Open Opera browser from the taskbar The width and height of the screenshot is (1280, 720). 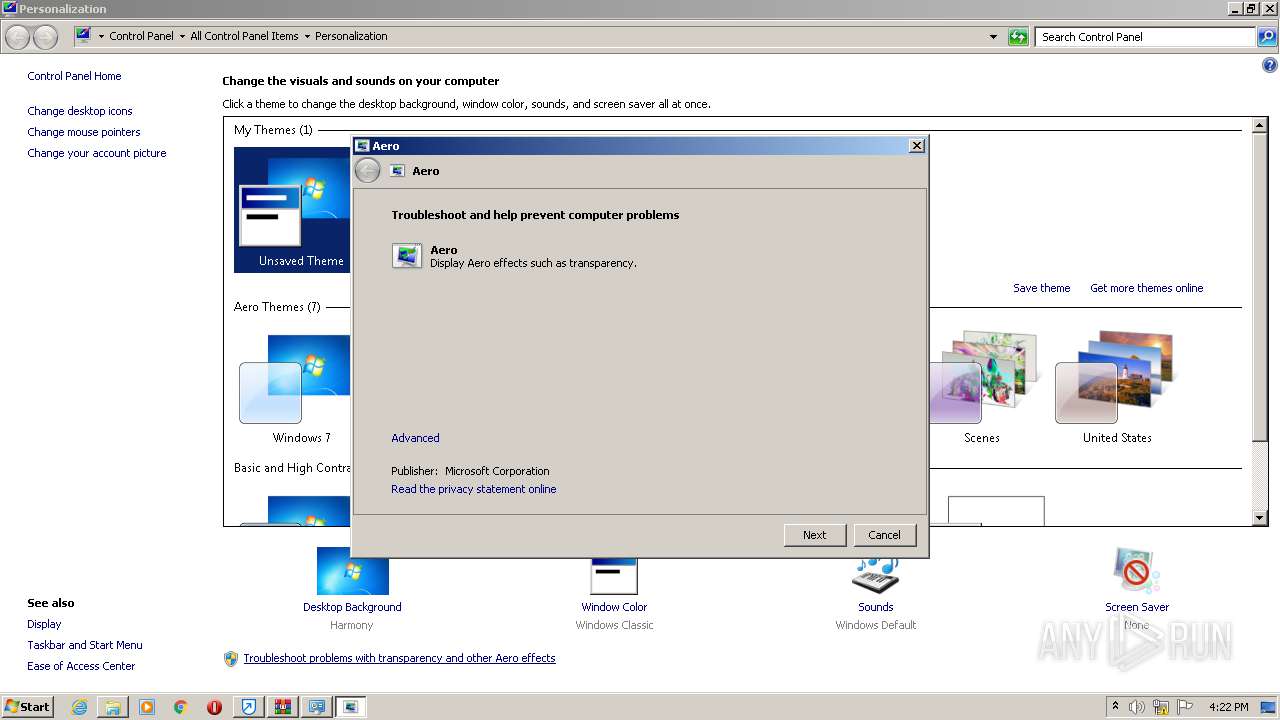coord(214,707)
